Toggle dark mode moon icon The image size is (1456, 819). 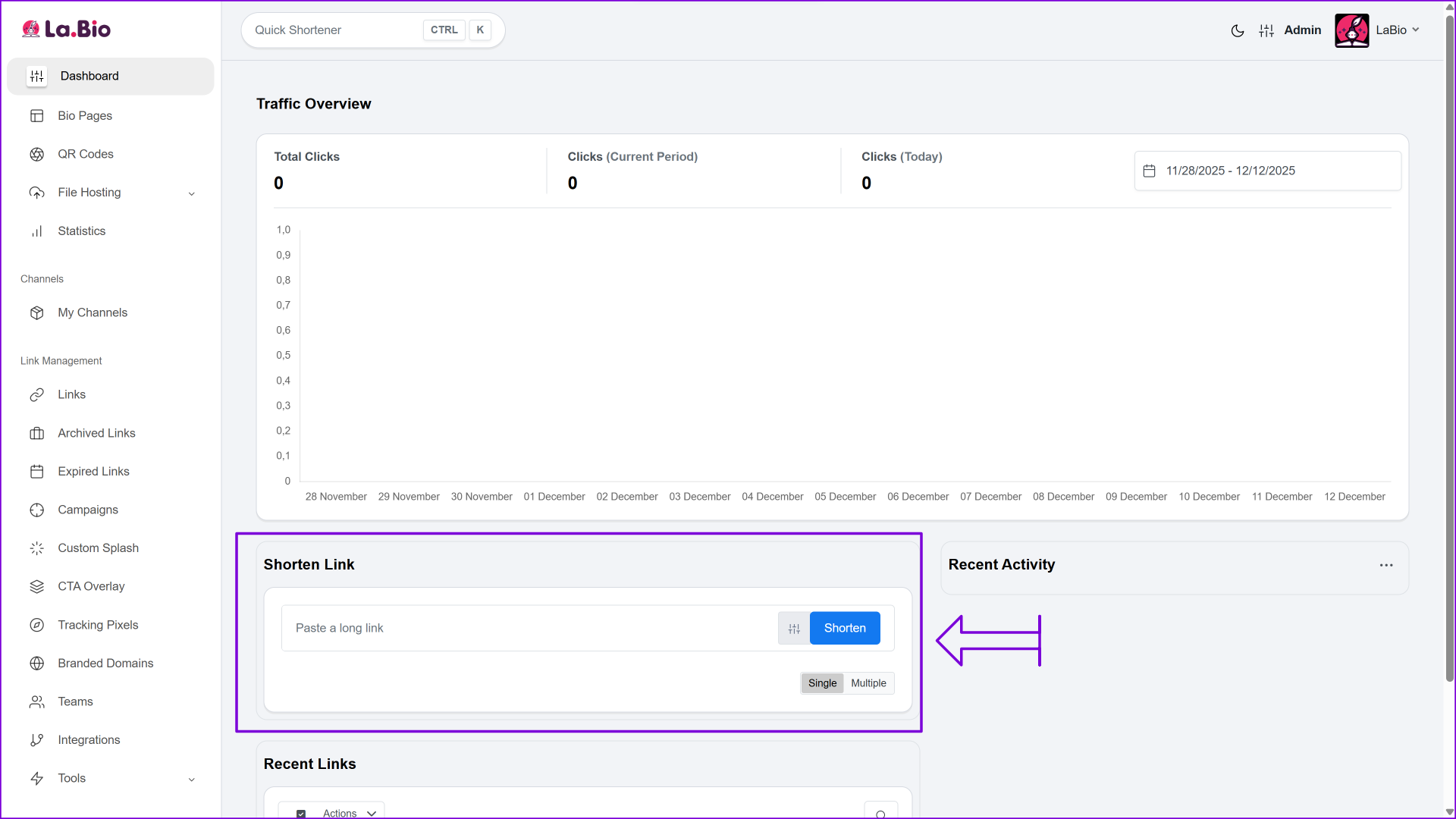(x=1237, y=30)
